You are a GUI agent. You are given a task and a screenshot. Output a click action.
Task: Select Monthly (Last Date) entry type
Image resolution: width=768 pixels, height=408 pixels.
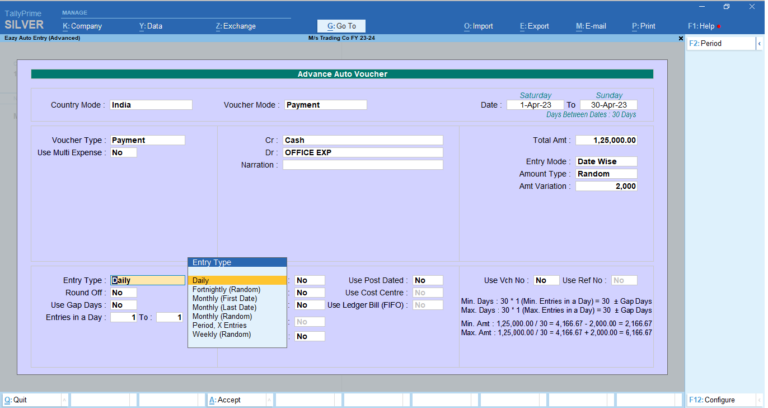click(x=237, y=308)
